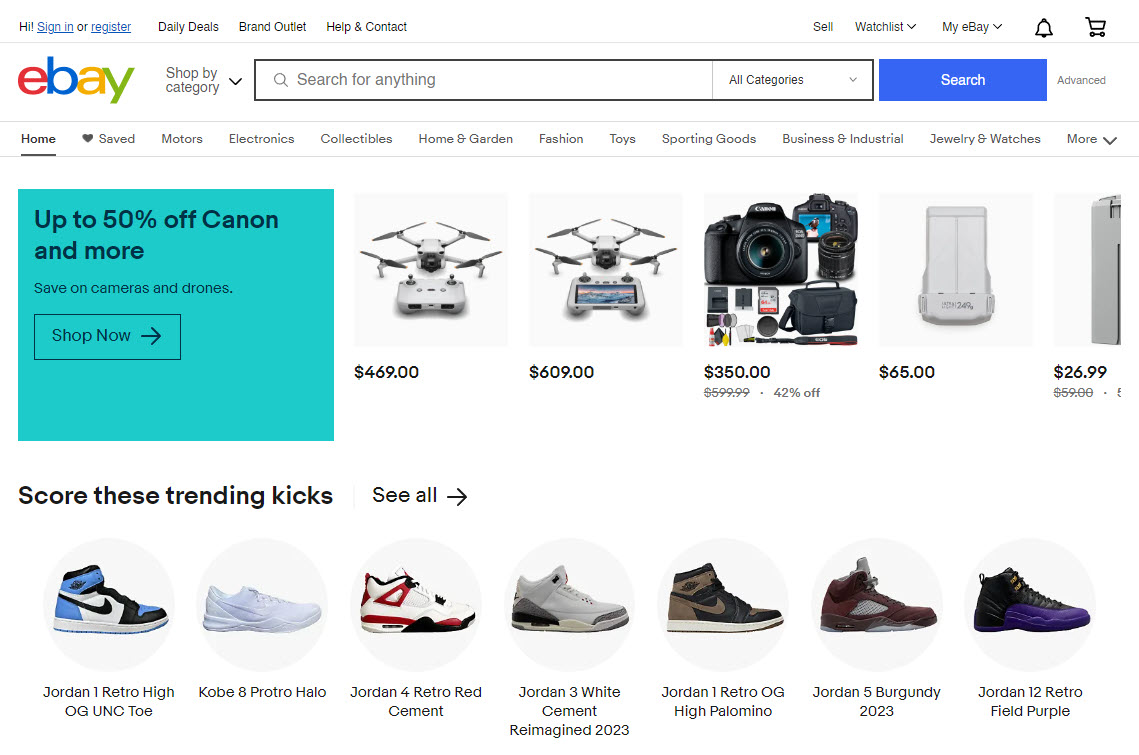Click the arrow beside See all
Viewport: 1139px width, 755px height.
tap(457, 496)
